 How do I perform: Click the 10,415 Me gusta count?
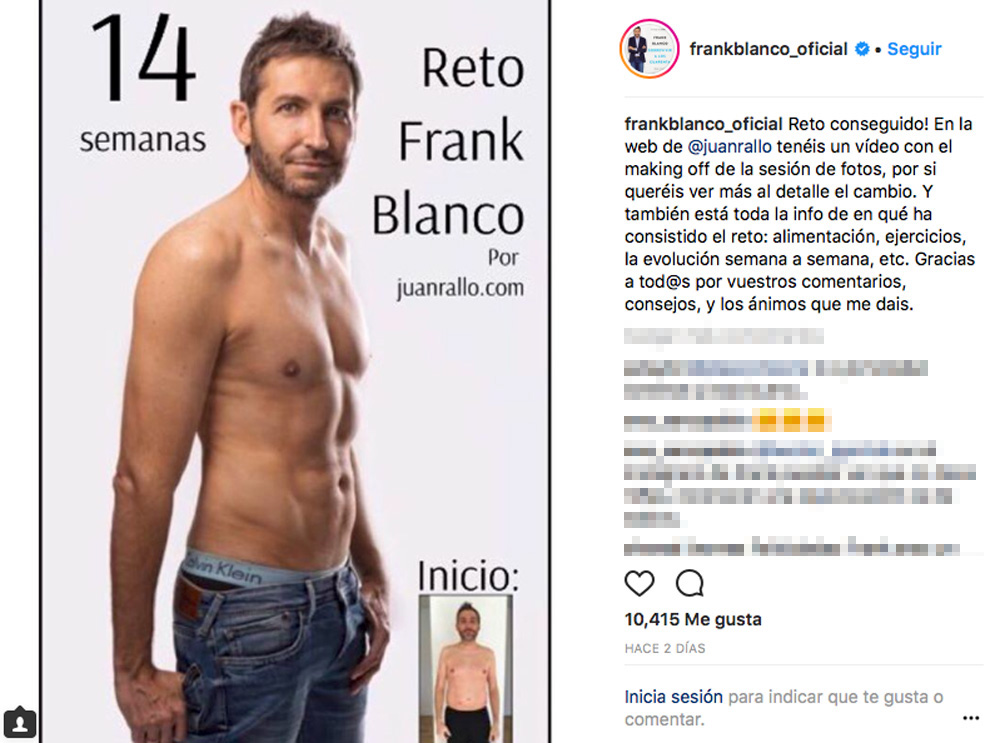693,619
